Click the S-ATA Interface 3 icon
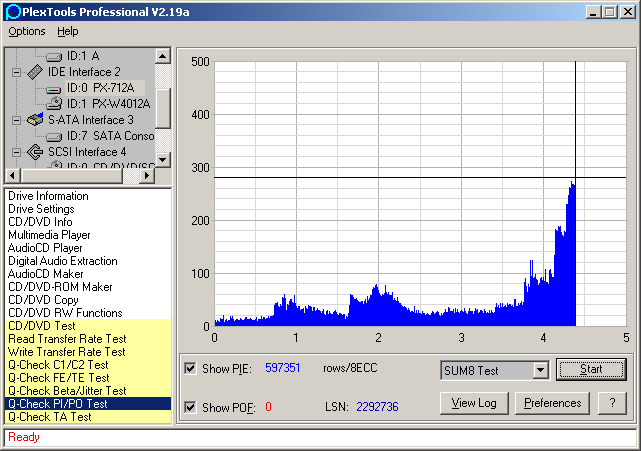This screenshot has height=451, width=641. pos(35,119)
